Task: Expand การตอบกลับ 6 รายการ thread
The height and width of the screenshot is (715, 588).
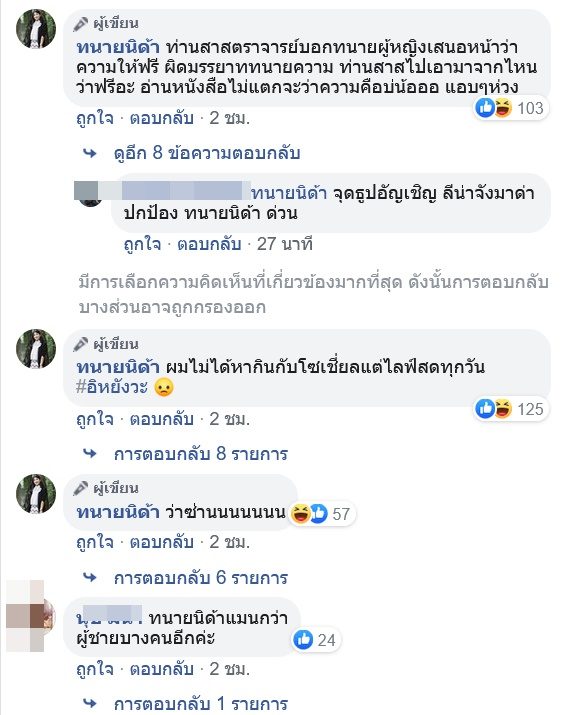Action: pyautogui.click(x=201, y=578)
